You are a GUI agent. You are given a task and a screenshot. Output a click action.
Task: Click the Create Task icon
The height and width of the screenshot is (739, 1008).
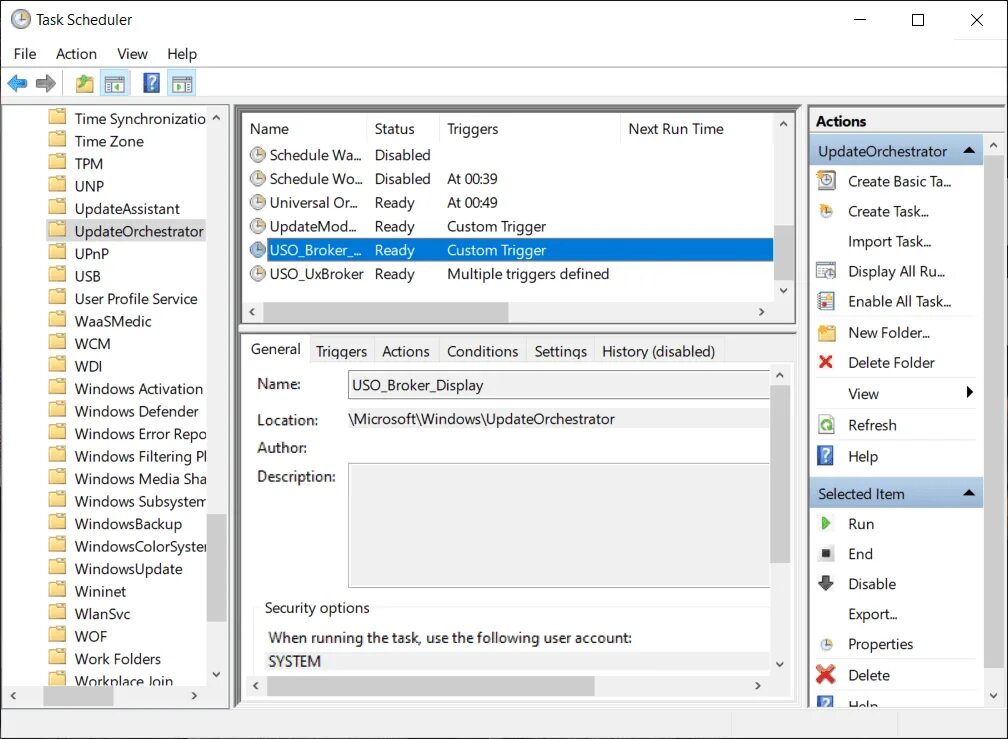(826, 211)
